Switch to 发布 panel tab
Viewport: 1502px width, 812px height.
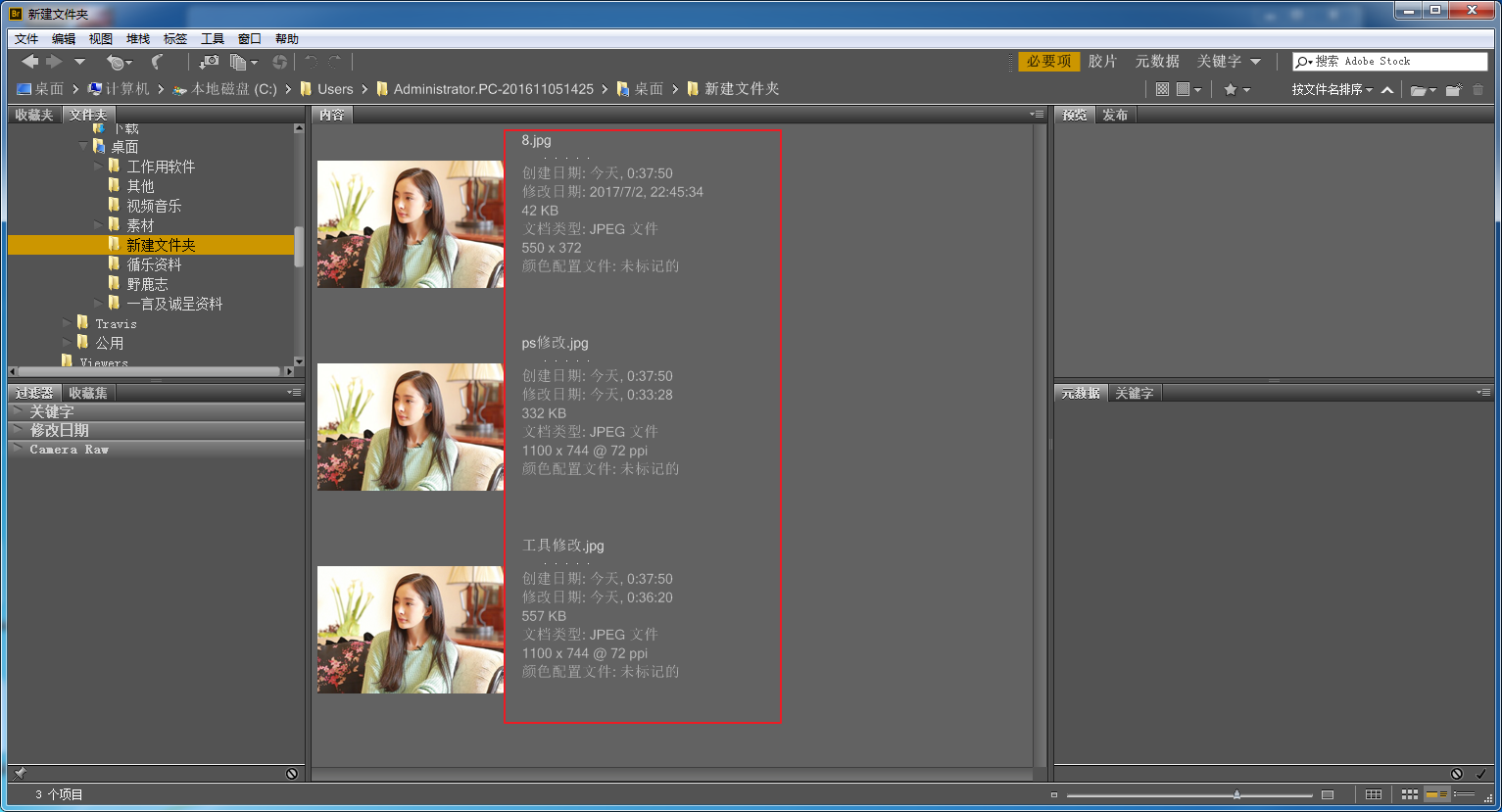[x=1115, y=115]
